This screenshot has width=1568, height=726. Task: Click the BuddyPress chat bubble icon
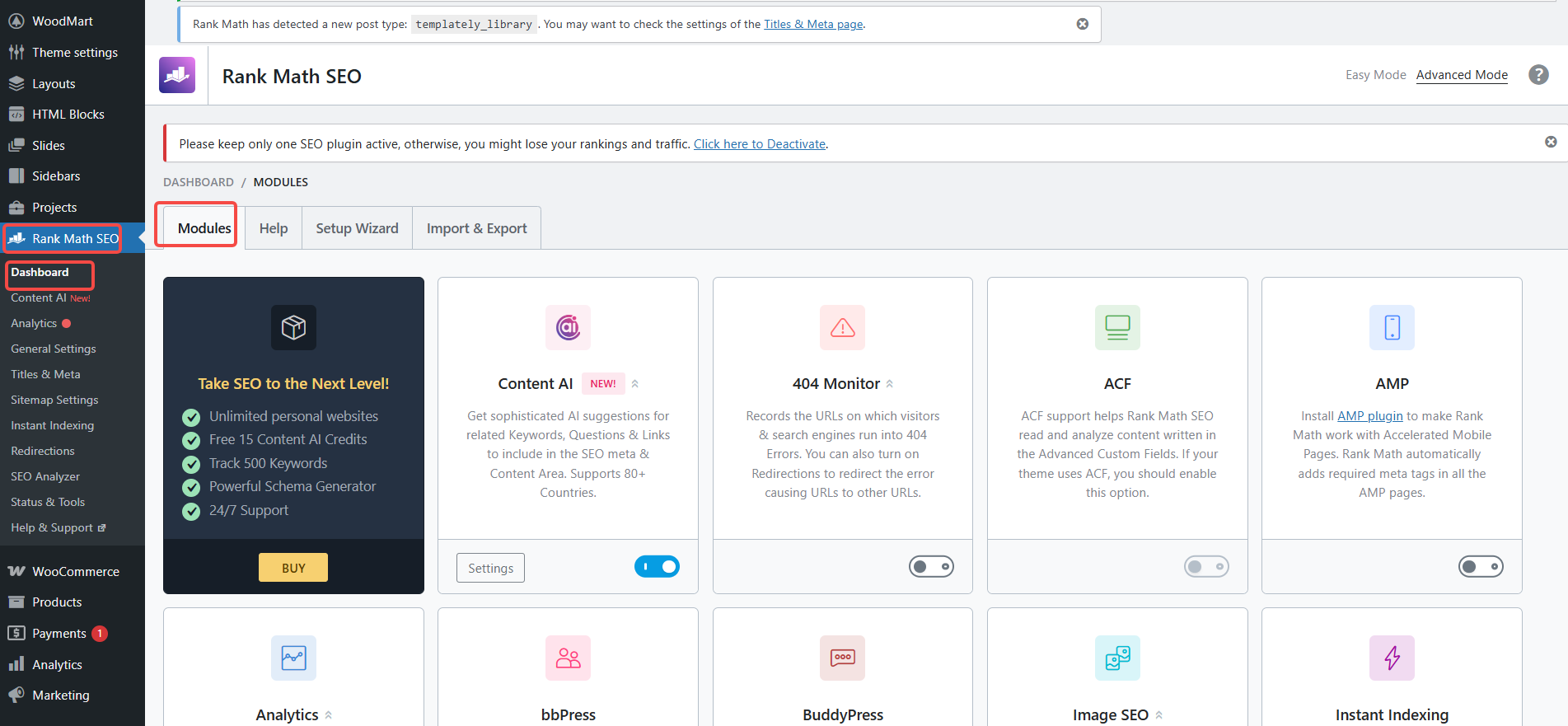842,658
